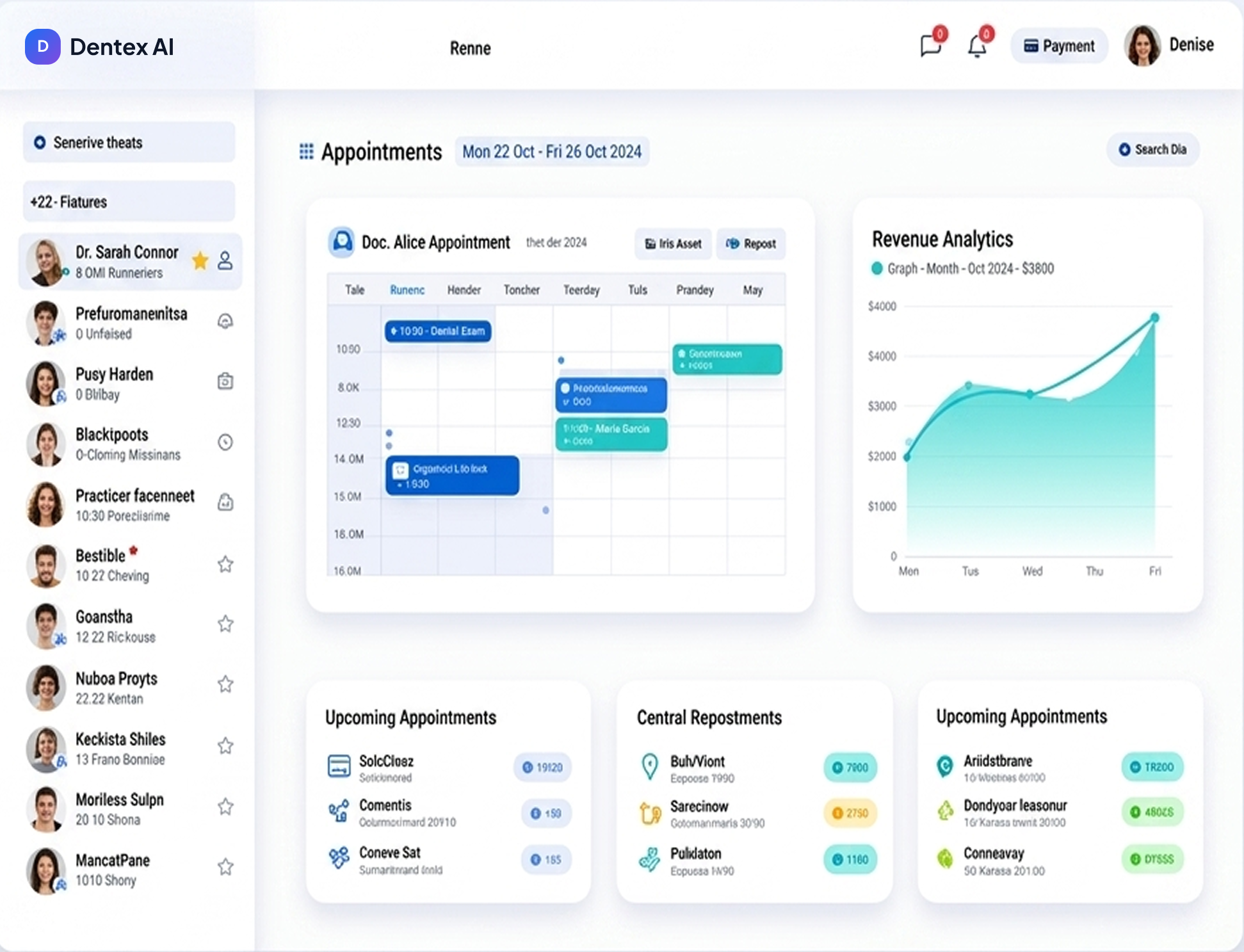The width and height of the screenshot is (1244, 952).
Task: Click the Pulxlaton row icon
Action: click(x=650, y=859)
